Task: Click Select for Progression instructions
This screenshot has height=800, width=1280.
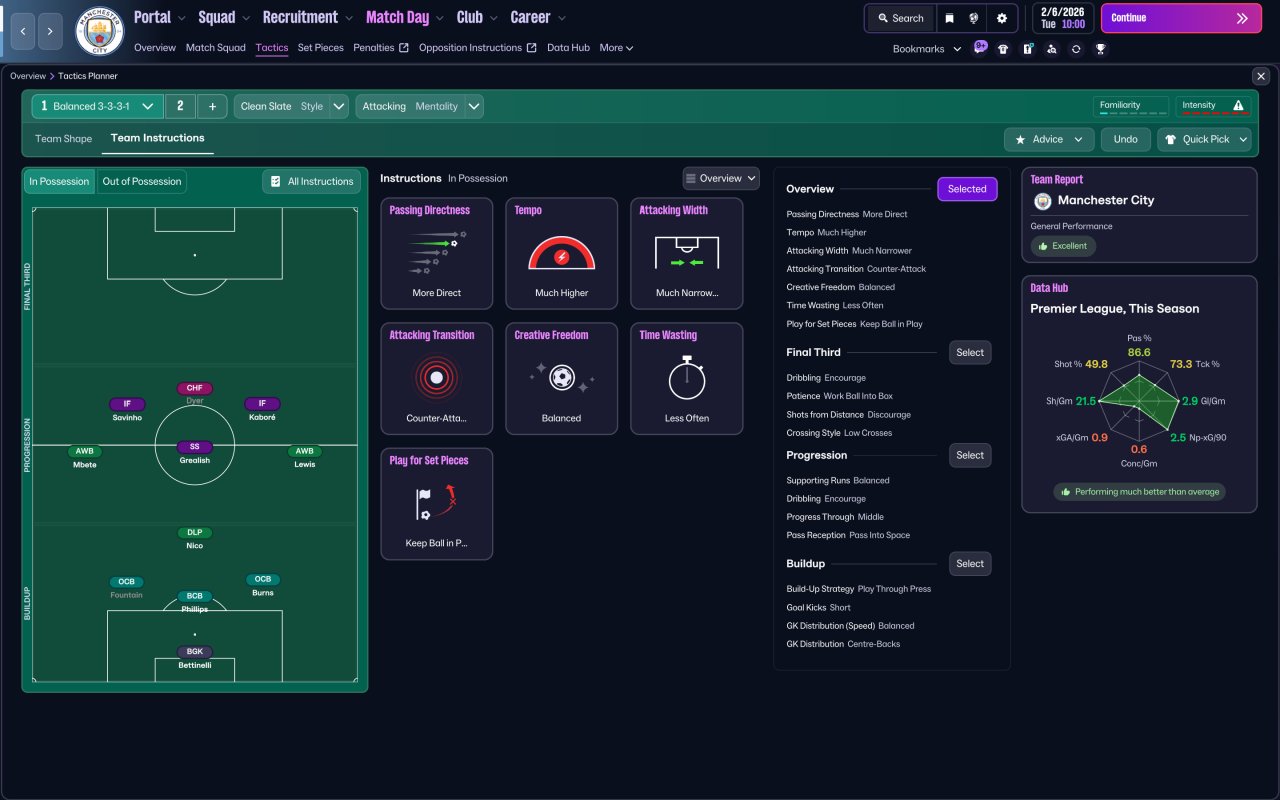Action: tap(970, 455)
